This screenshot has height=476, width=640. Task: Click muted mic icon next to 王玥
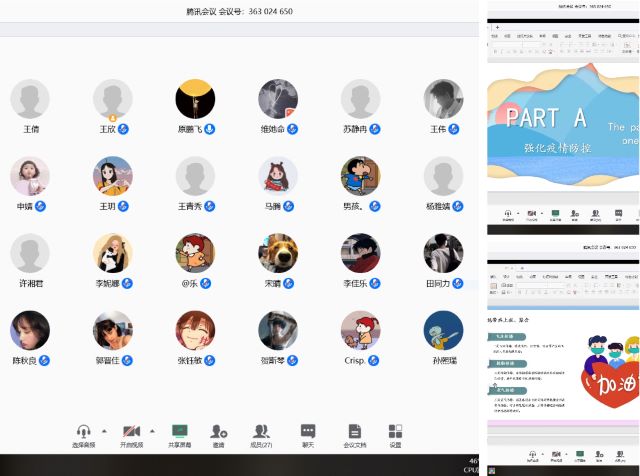(x=123, y=207)
